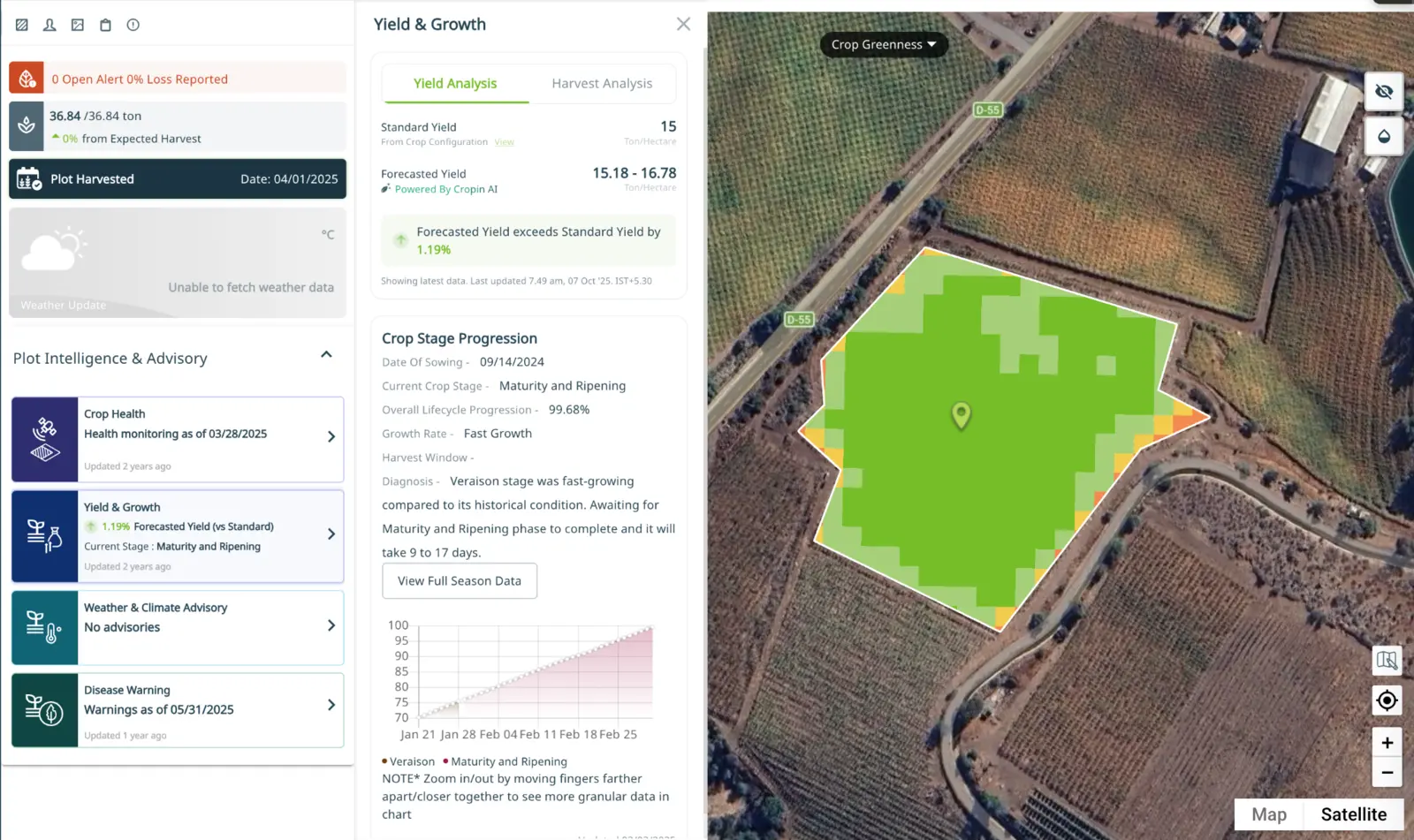Switch the base layer to Satellite view
The width and height of the screenshot is (1414, 840).
coord(1354,814)
